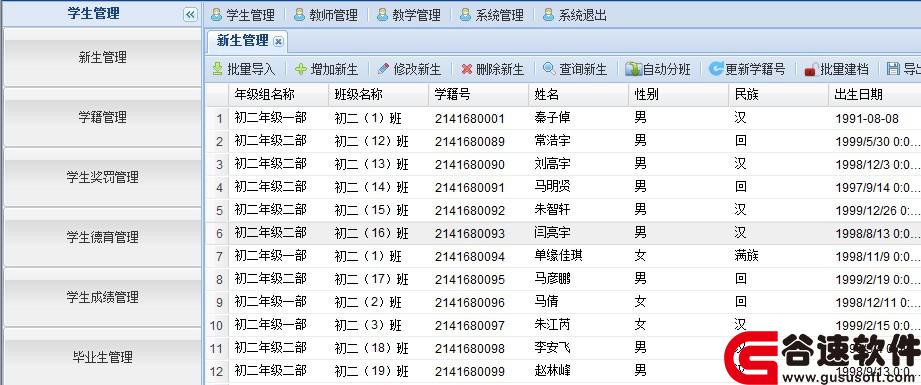921x385 pixels.
Task: Open the 教师管理 menu
Action: click(x=334, y=15)
